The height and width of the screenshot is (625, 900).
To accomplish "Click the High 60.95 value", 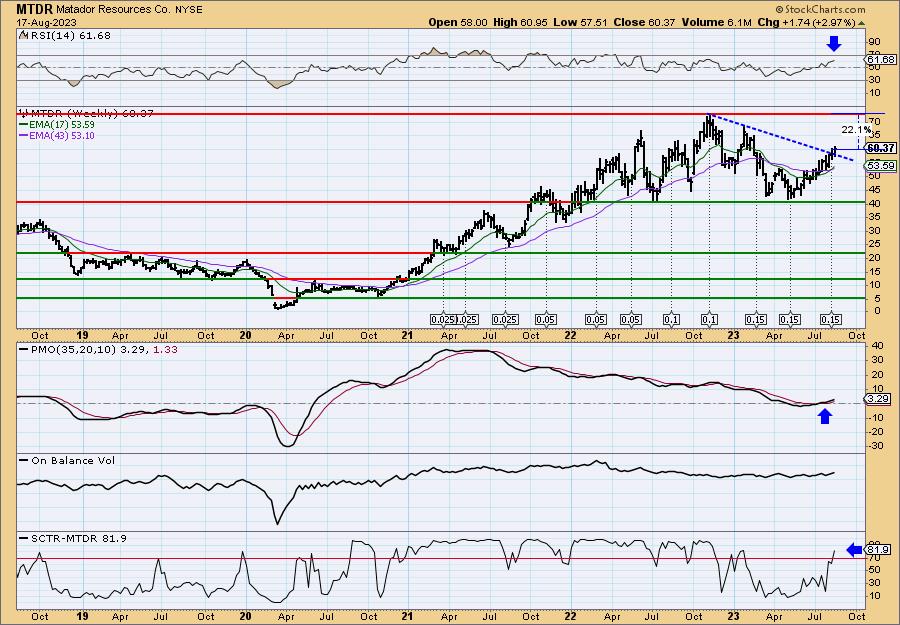I will tap(521, 22).
